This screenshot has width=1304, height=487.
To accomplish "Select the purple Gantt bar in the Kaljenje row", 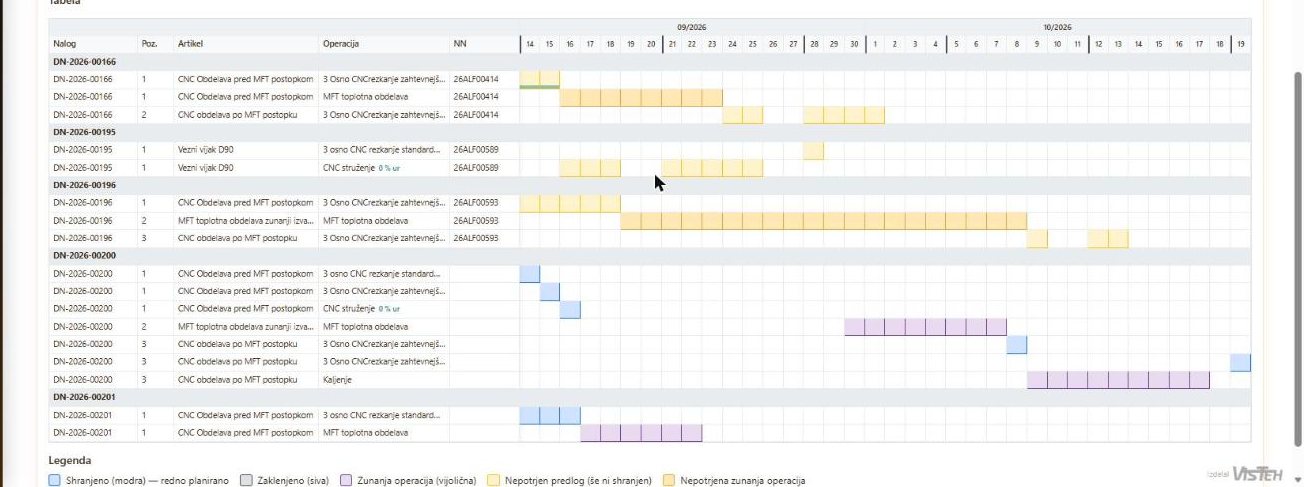I will point(1119,380).
